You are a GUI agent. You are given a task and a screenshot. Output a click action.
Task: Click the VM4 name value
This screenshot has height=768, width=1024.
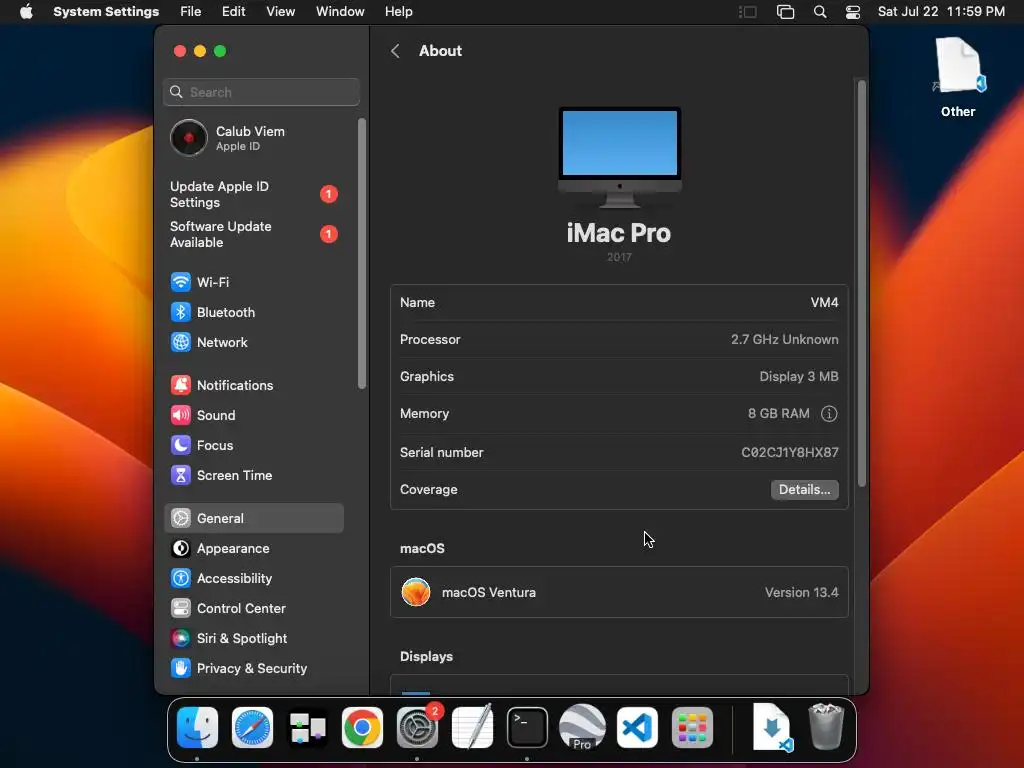(824, 302)
